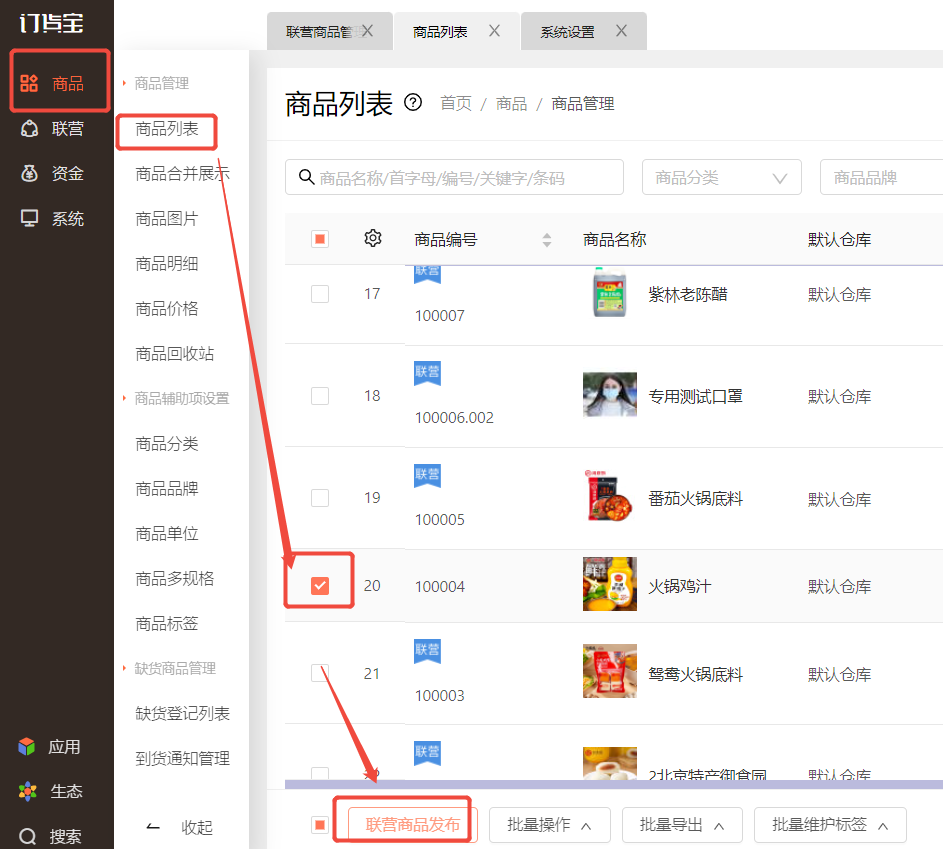Sort by 商品编号 using sort arrows
The width and height of the screenshot is (943, 849).
[547, 240]
